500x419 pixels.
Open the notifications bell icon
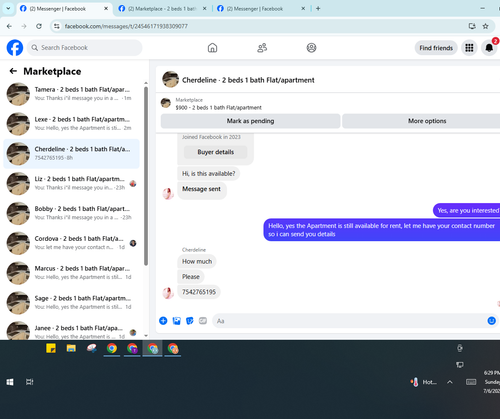(489, 48)
